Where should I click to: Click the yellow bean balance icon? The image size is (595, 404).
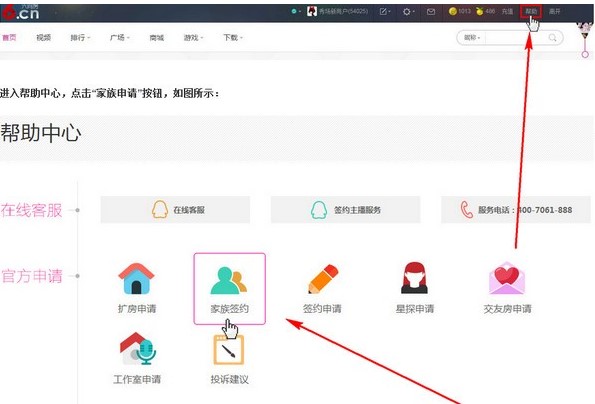click(480, 11)
